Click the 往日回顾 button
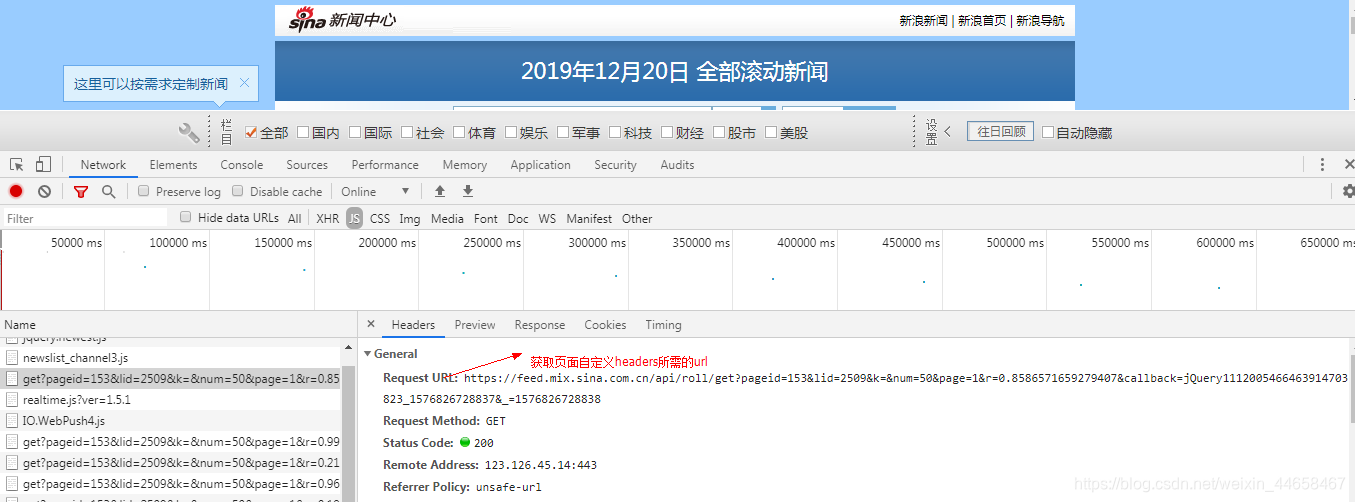Image resolution: width=1355 pixels, height=502 pixels. click(x=1000, y=132)
